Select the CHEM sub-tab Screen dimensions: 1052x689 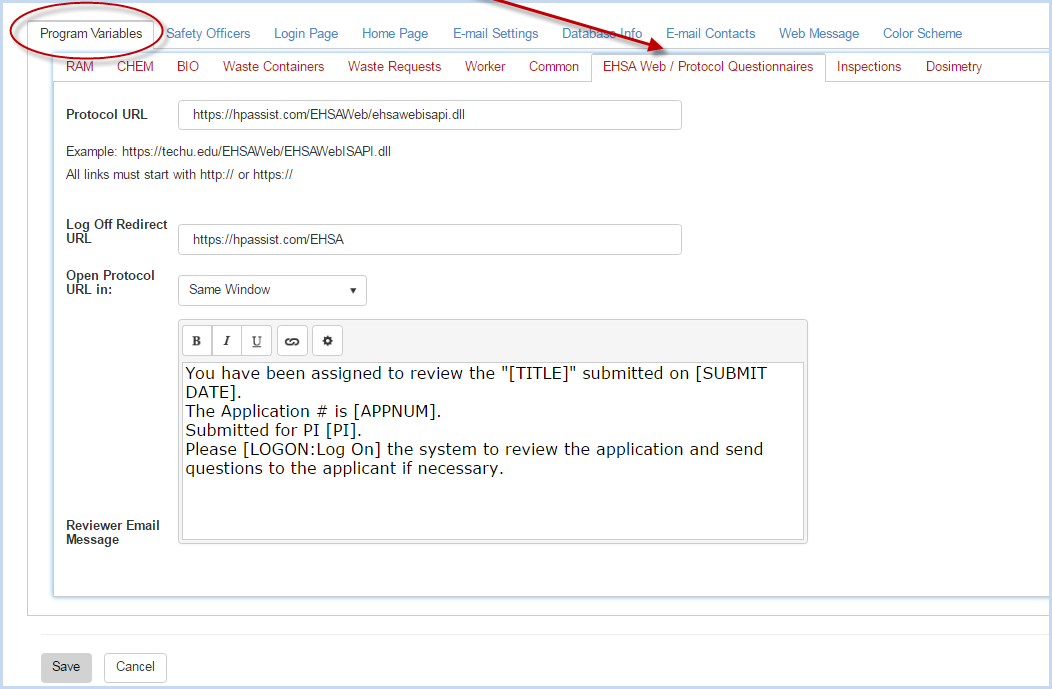click(136, 66)
